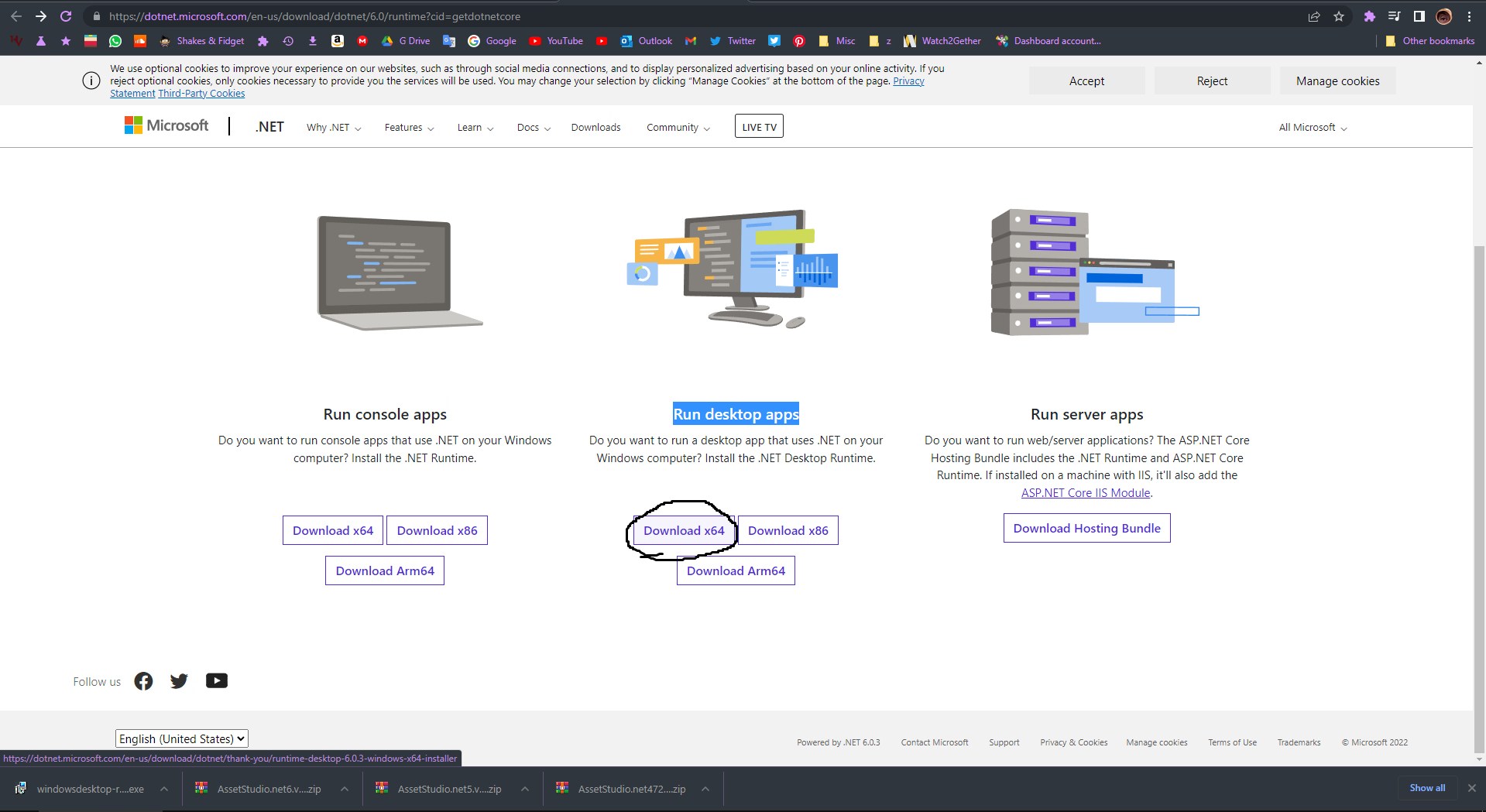Download x86 desktop apps runtime
The width and height of the screenshot is (1486, 812).
(788, 530)
